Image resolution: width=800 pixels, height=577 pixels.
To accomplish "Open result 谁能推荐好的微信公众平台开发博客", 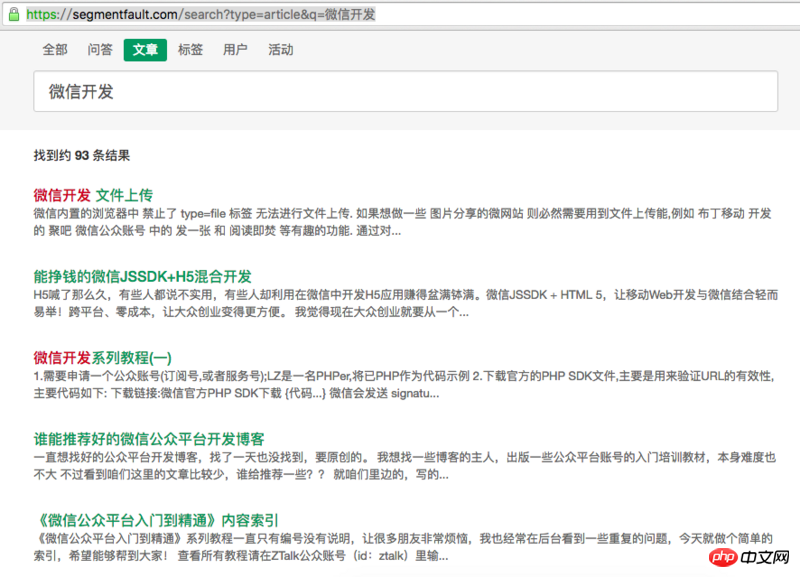I will (x=149, y=439).
